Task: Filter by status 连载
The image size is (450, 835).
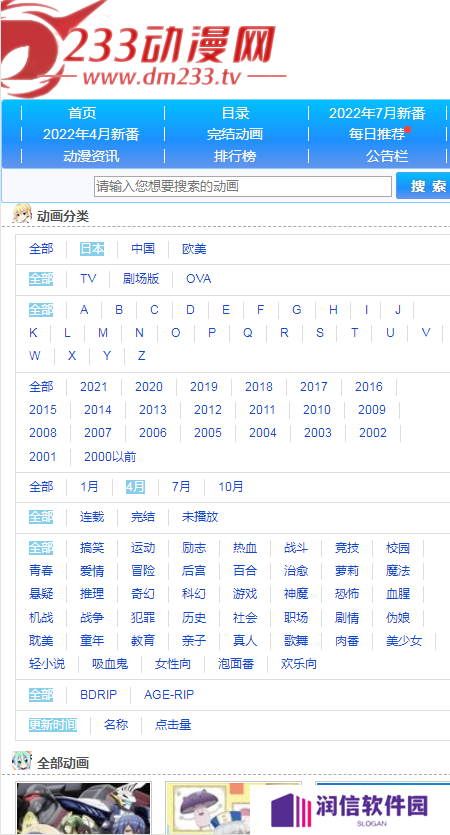Action: click(92, 517)
